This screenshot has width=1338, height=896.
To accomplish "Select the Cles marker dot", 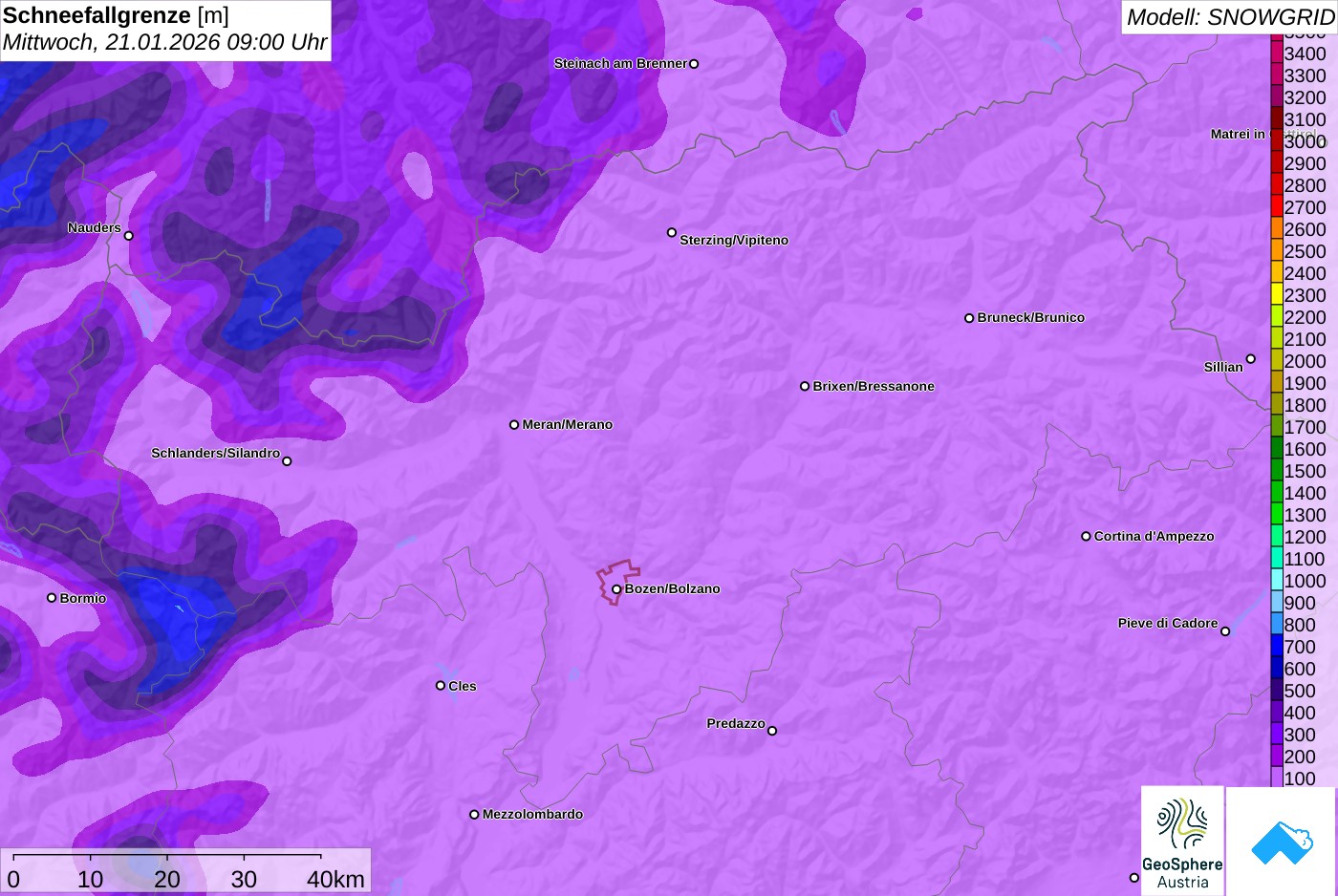I will (441, 686).
